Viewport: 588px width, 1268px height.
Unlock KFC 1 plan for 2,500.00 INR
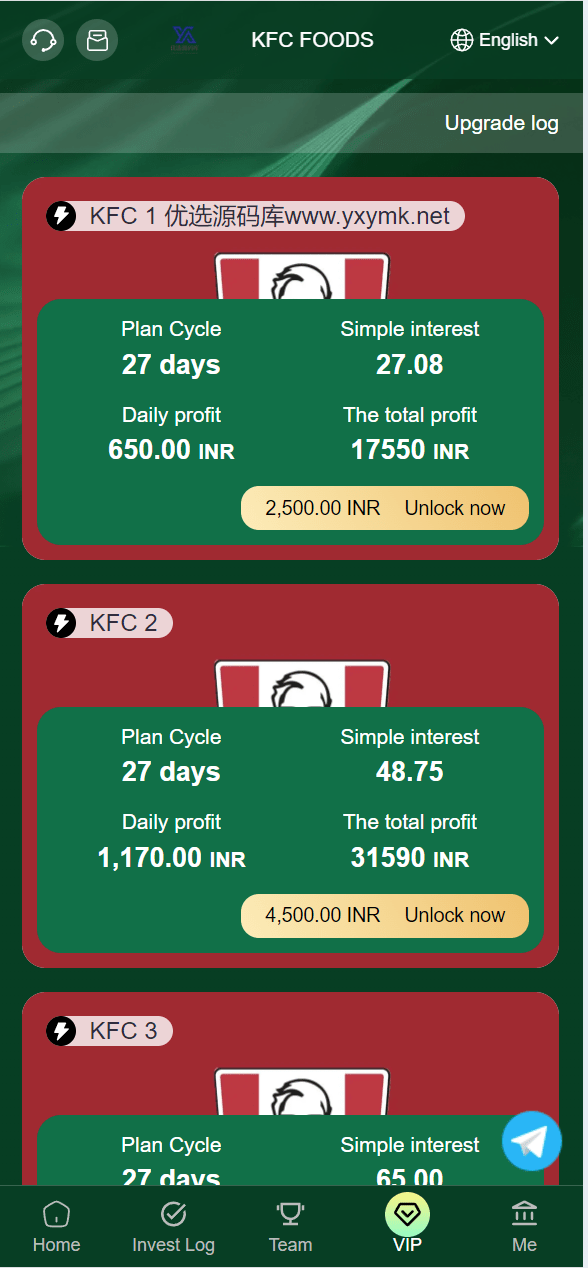pos(385,508)
